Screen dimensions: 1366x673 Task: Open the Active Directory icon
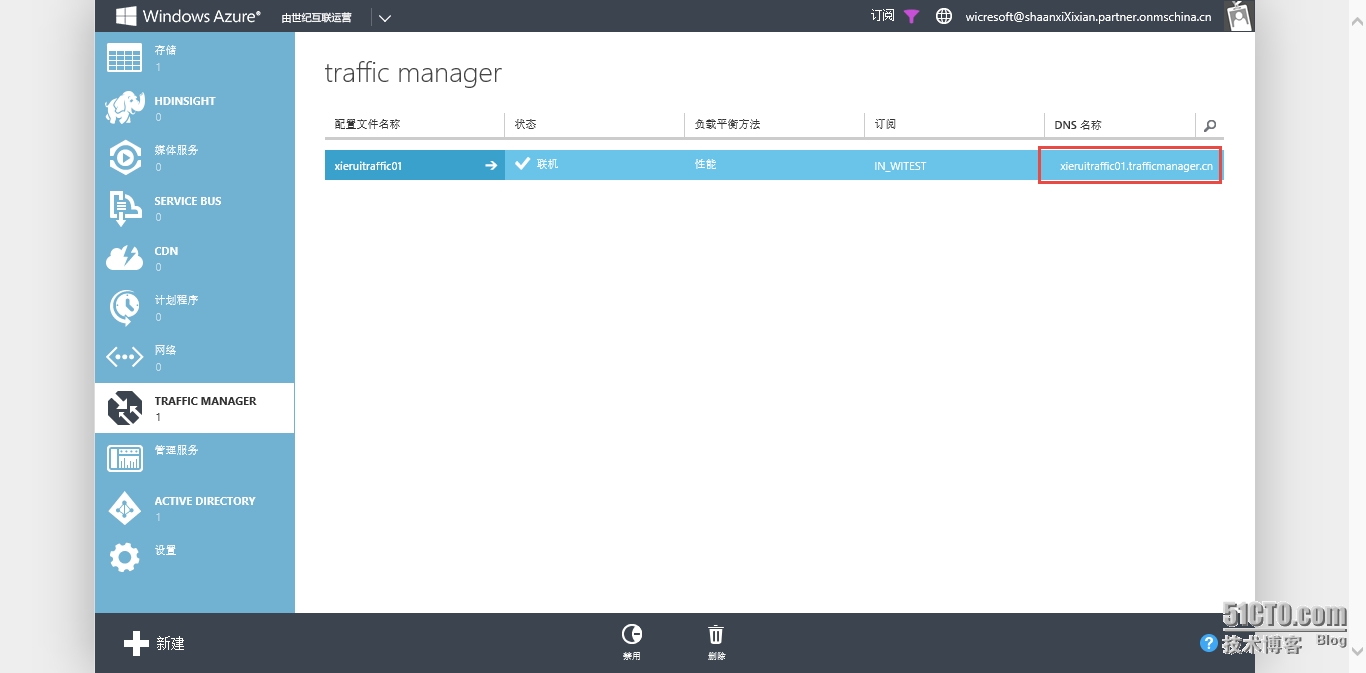tap(125, 508)
